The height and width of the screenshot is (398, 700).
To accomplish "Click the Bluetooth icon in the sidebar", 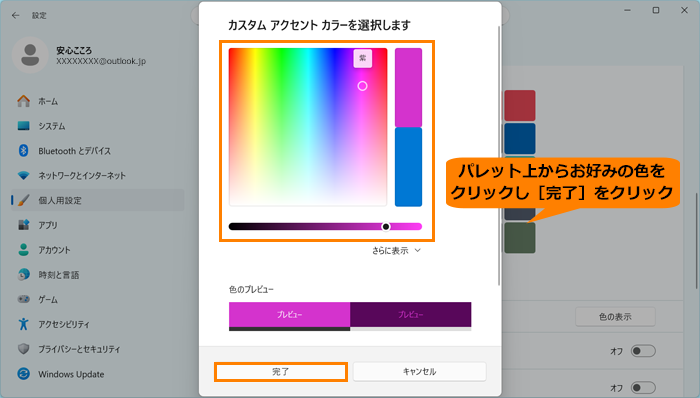I will (24, 151).
